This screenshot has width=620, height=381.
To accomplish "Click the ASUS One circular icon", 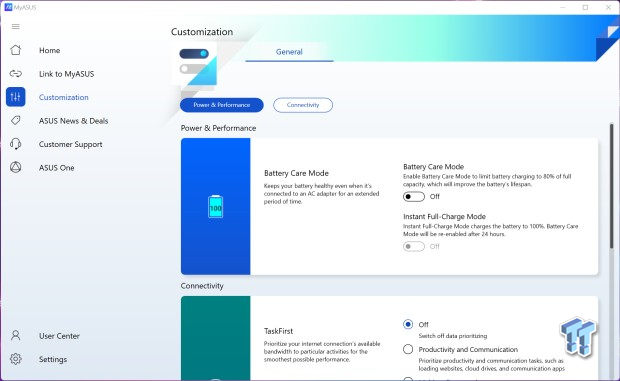I will (16, 168).
